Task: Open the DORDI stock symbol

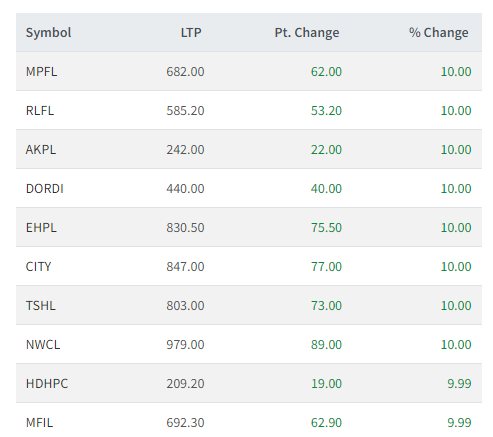Action: coord(45,188)
